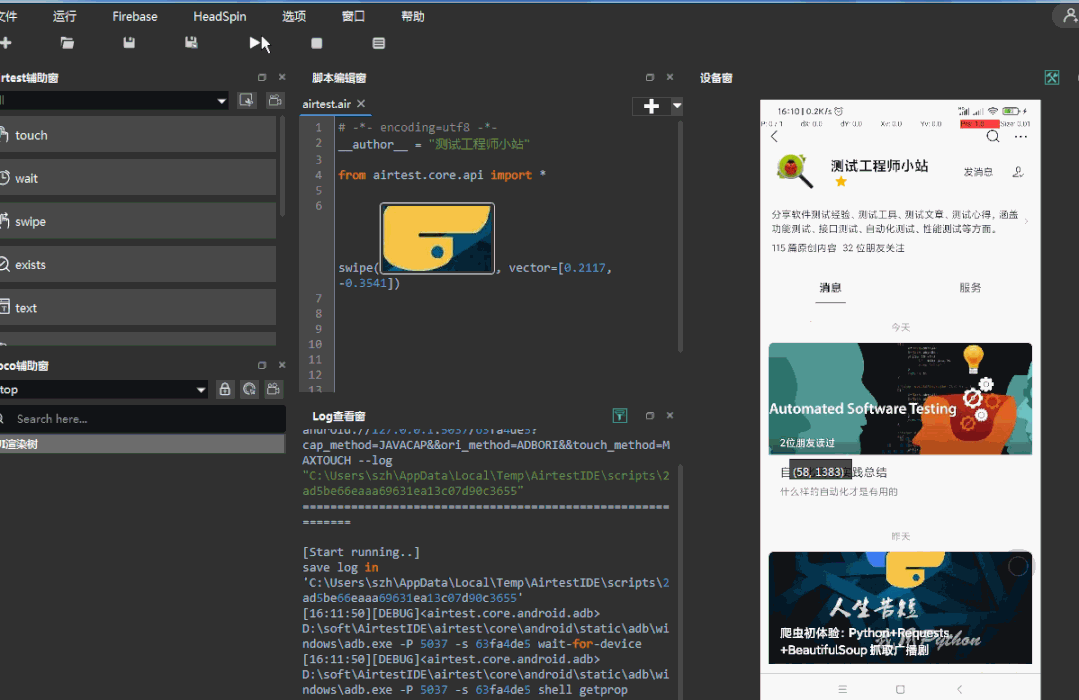Tap the profile person icon beside 发消息
1079x700 pixels.
point(1018,172)
